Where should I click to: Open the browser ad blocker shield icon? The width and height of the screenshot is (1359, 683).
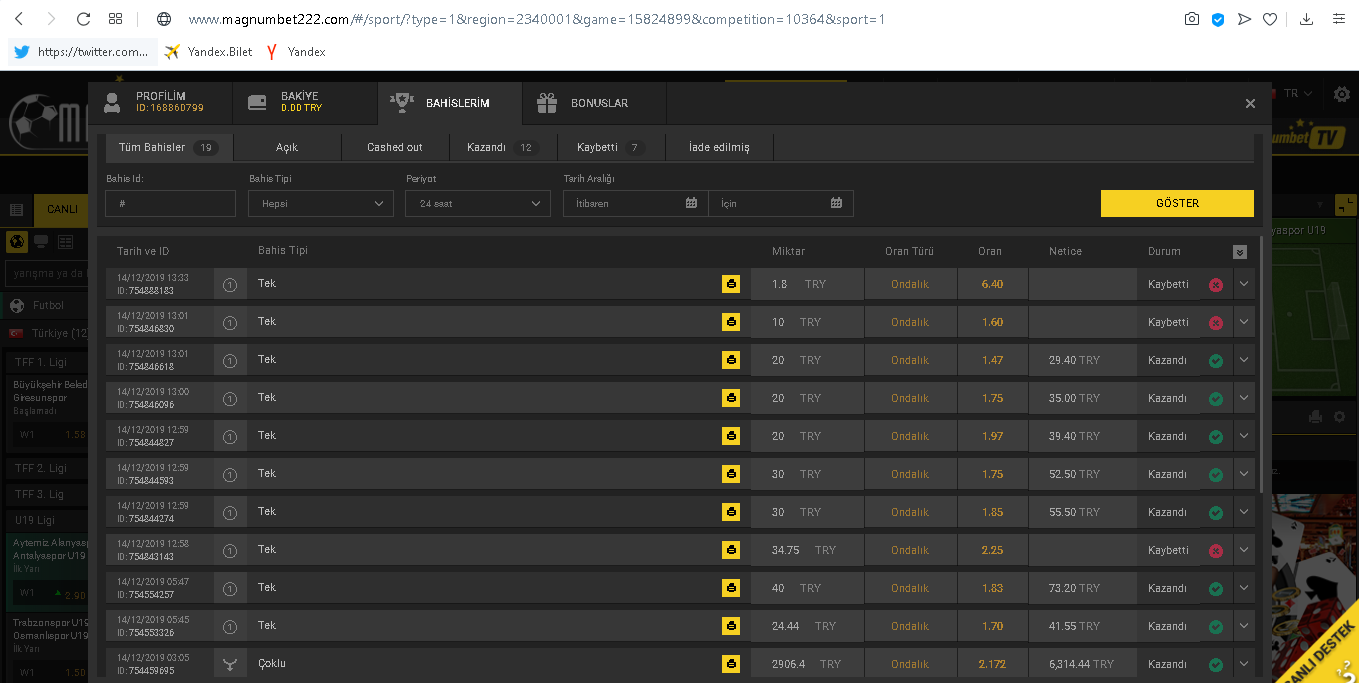pyautogui.click(x=1218, y=19)
